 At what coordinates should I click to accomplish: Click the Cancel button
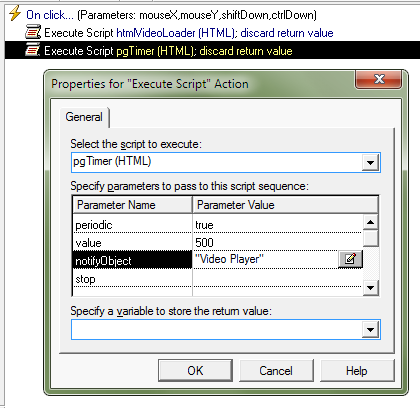tap(276, 370)
